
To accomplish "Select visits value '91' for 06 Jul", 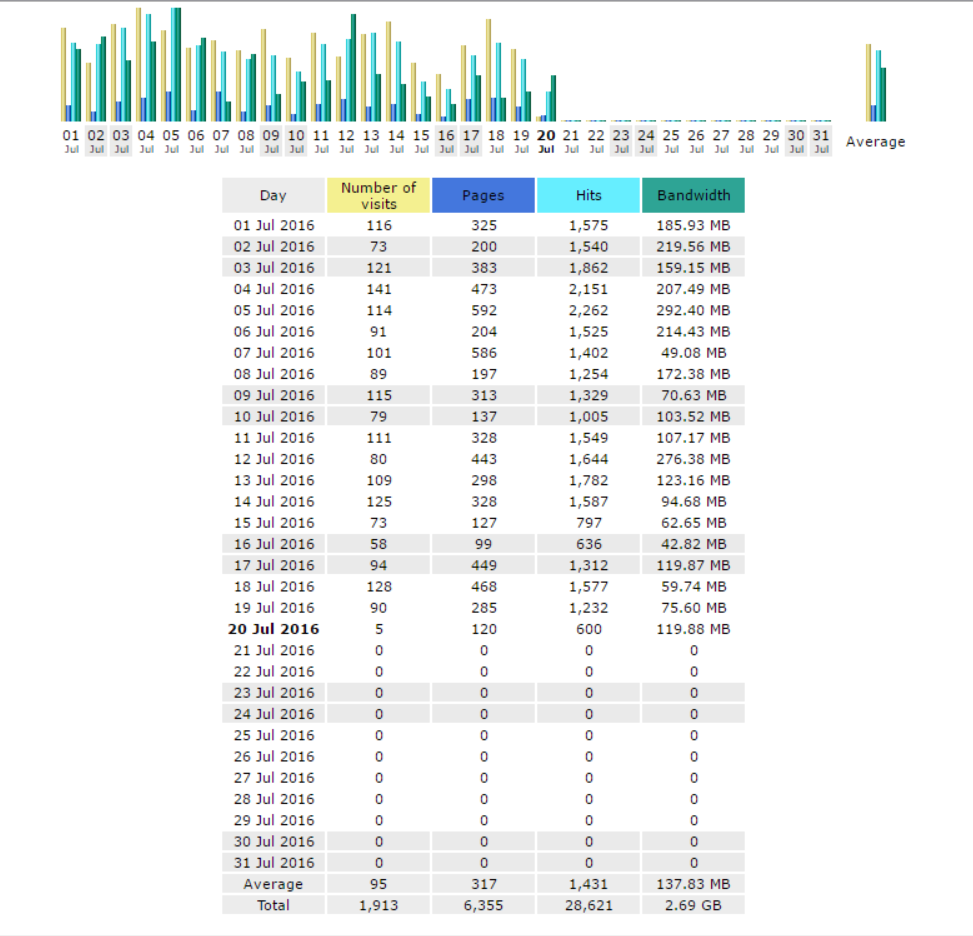I will [379, 331].
